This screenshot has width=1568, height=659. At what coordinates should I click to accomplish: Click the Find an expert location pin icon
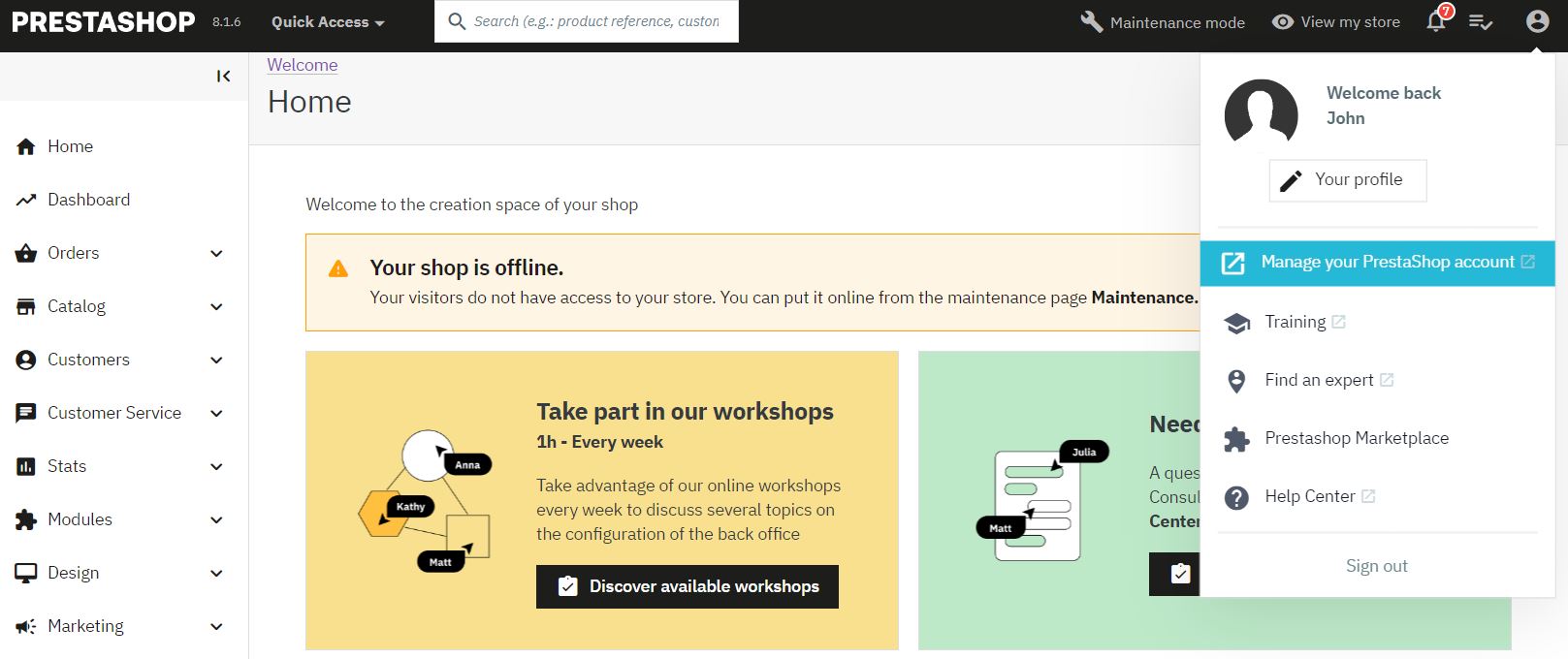pos(1236,381)
